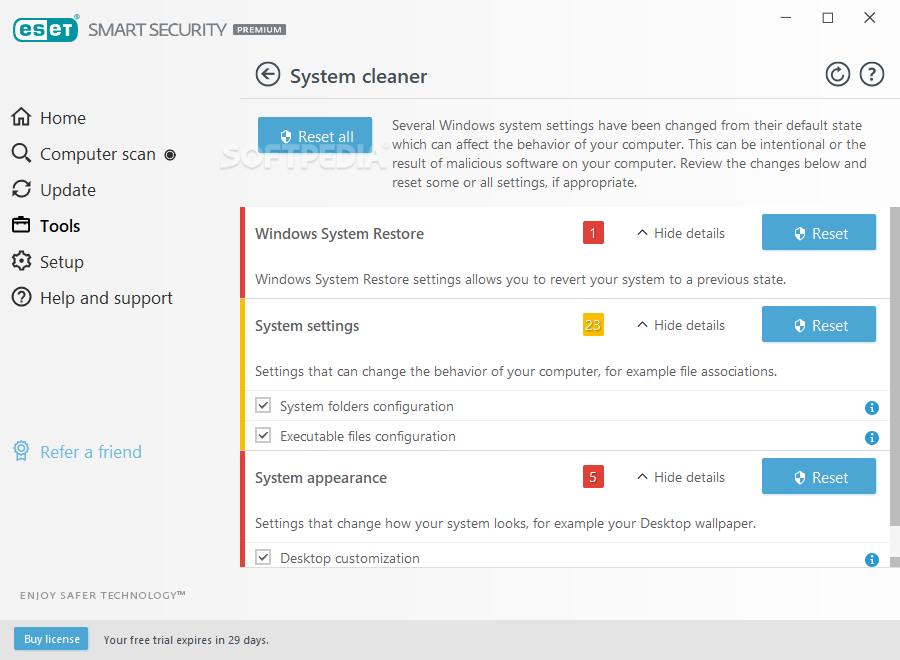Uncheck System folders configuration
The height and width of the screenshot is (660, 900).
tap(263, 405)
